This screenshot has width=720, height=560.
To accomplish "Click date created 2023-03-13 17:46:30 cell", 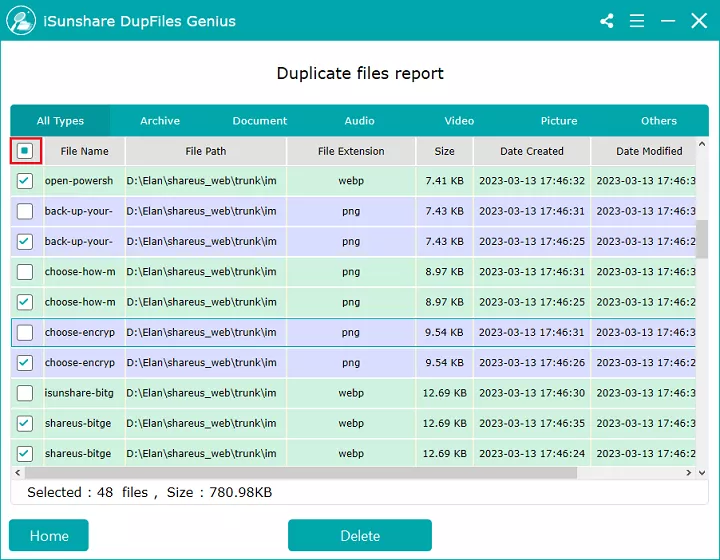I will click(x=532, y=393).
